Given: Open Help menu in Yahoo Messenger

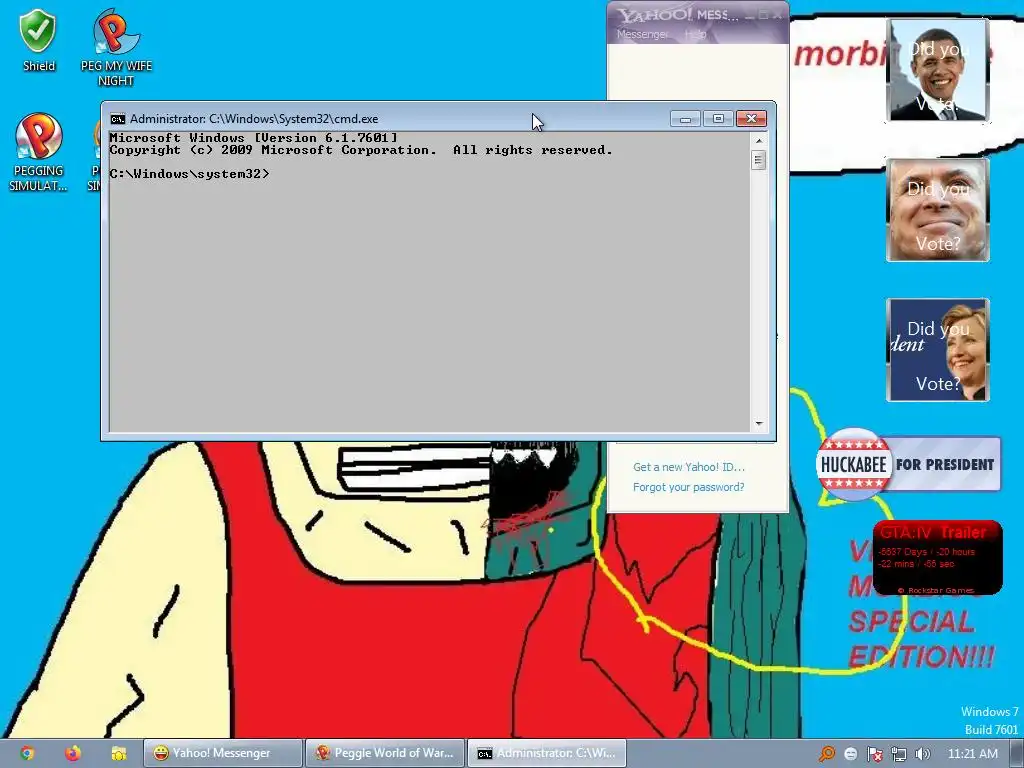Looking at the screenshot, I should (x=696, y=34).
